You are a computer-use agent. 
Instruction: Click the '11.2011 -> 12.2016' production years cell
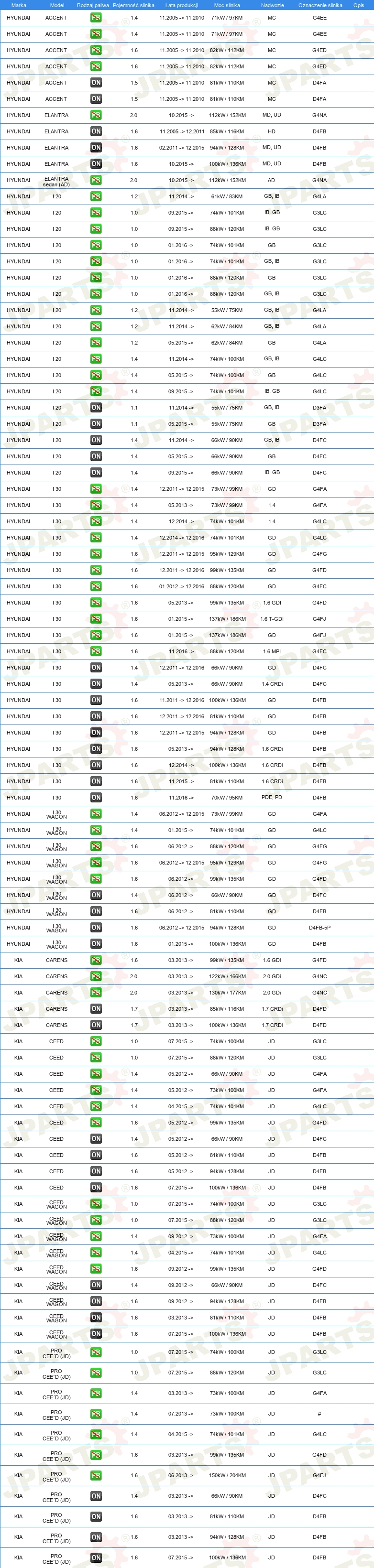[x=182, y=700]
